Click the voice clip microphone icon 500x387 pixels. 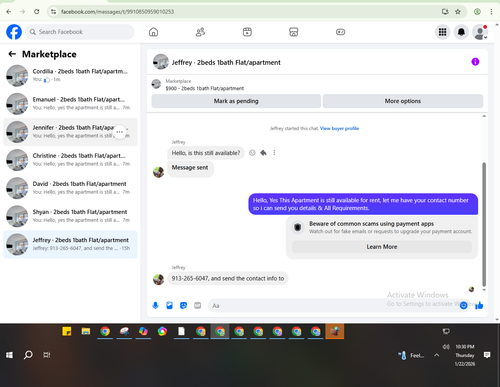point(155,305)
